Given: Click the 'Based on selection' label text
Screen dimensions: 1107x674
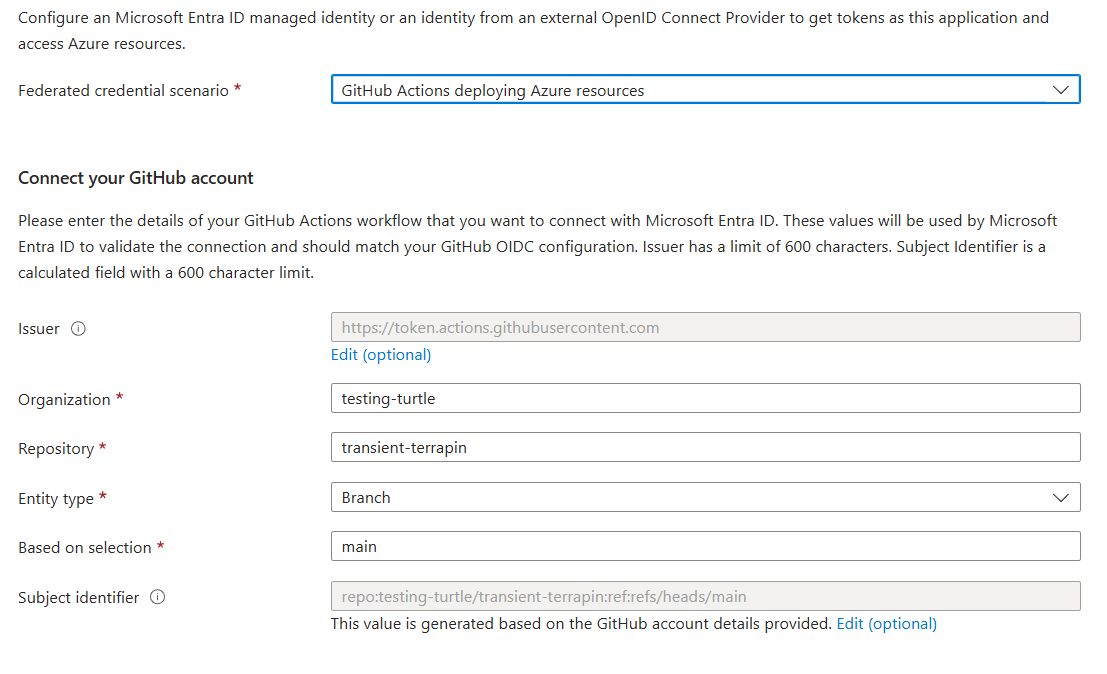Looking at the screenshot, I should point(85,548).
